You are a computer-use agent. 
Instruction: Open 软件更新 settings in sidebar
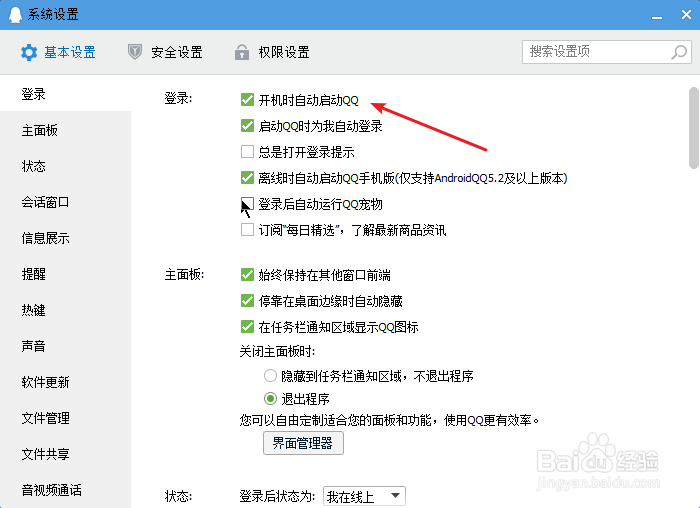click(65, 382)
